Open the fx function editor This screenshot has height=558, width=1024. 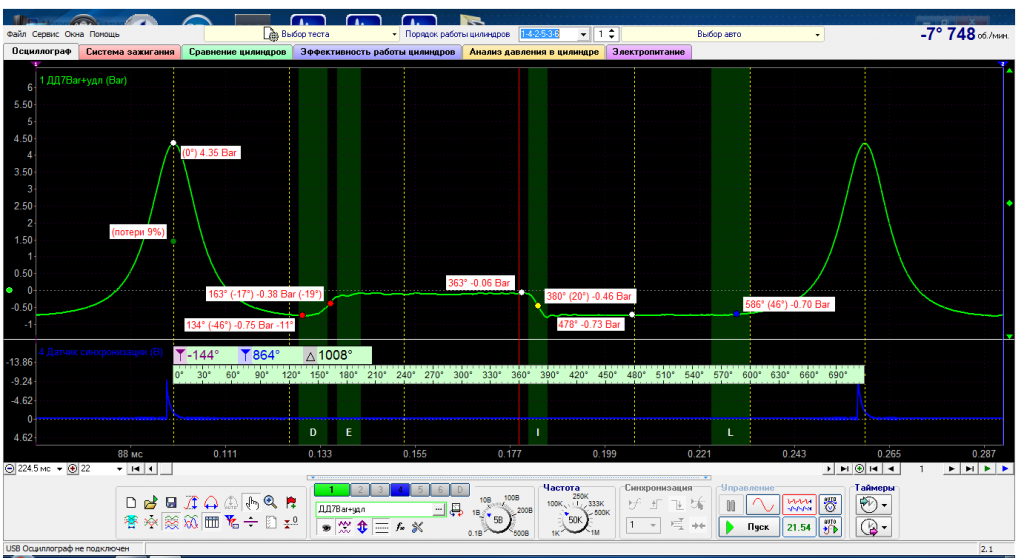click(x=400, y=527)
